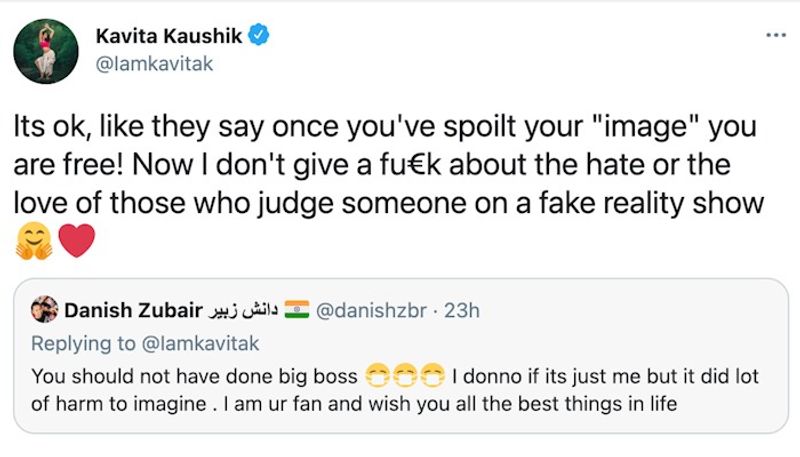Click the Urdu name text beside Danish Zubair
The width and height of the screenshot is (800, 457).
click(243, 310)
